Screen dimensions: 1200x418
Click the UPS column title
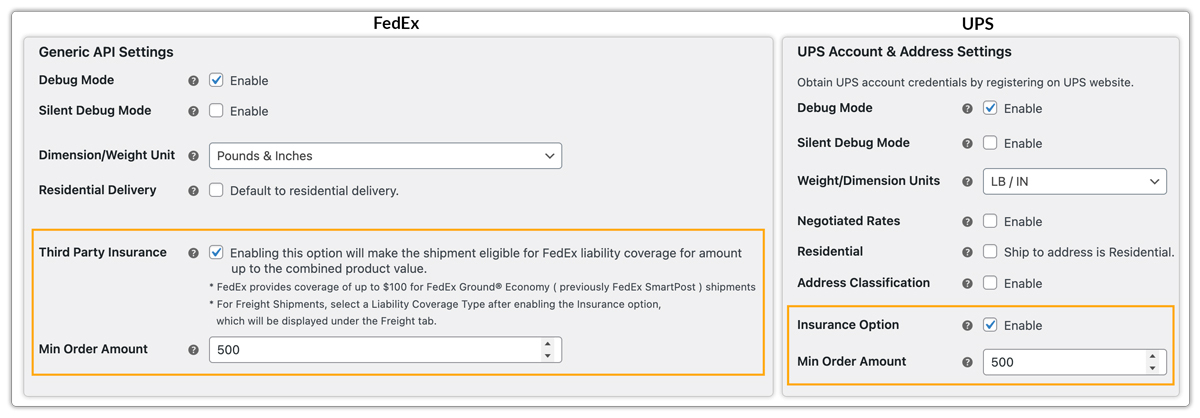click(x=976, y=23)
